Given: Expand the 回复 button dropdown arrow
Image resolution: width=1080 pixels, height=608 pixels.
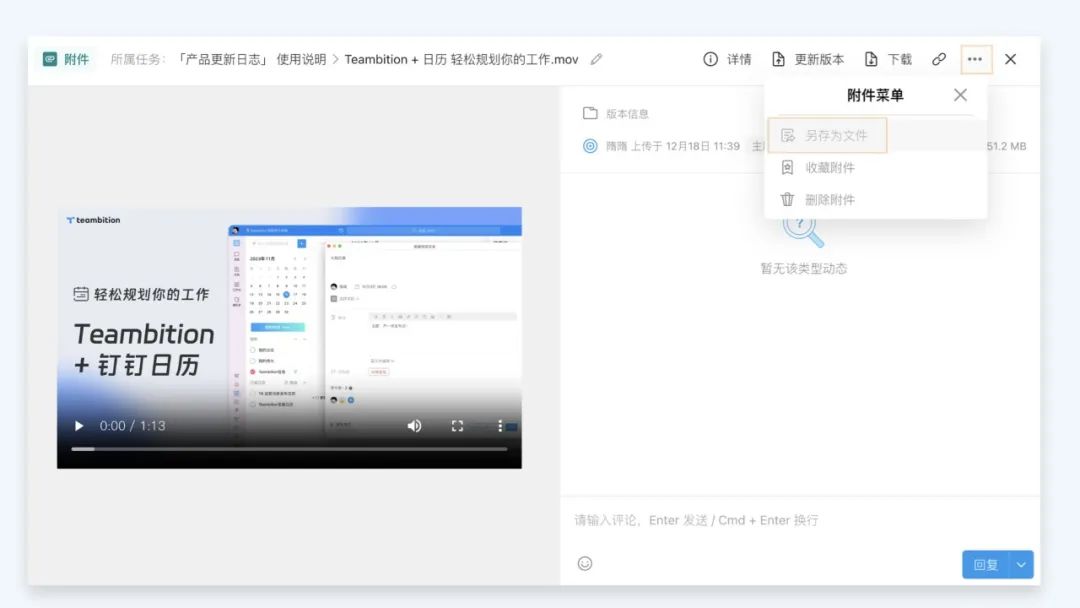Looking at the screenshot, I should click(x=1021, y=564).
